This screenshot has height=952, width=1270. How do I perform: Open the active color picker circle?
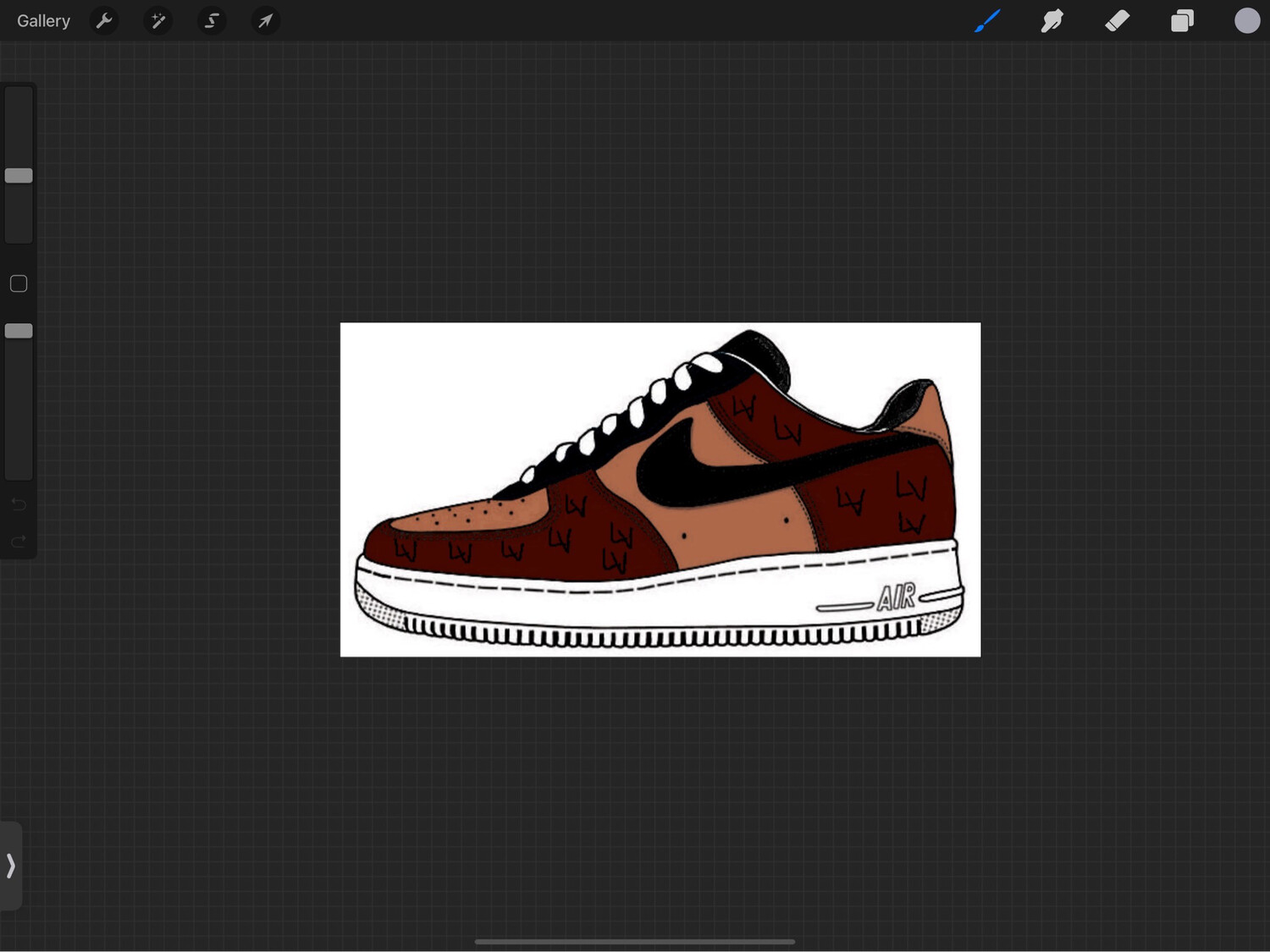point(1247,20)
